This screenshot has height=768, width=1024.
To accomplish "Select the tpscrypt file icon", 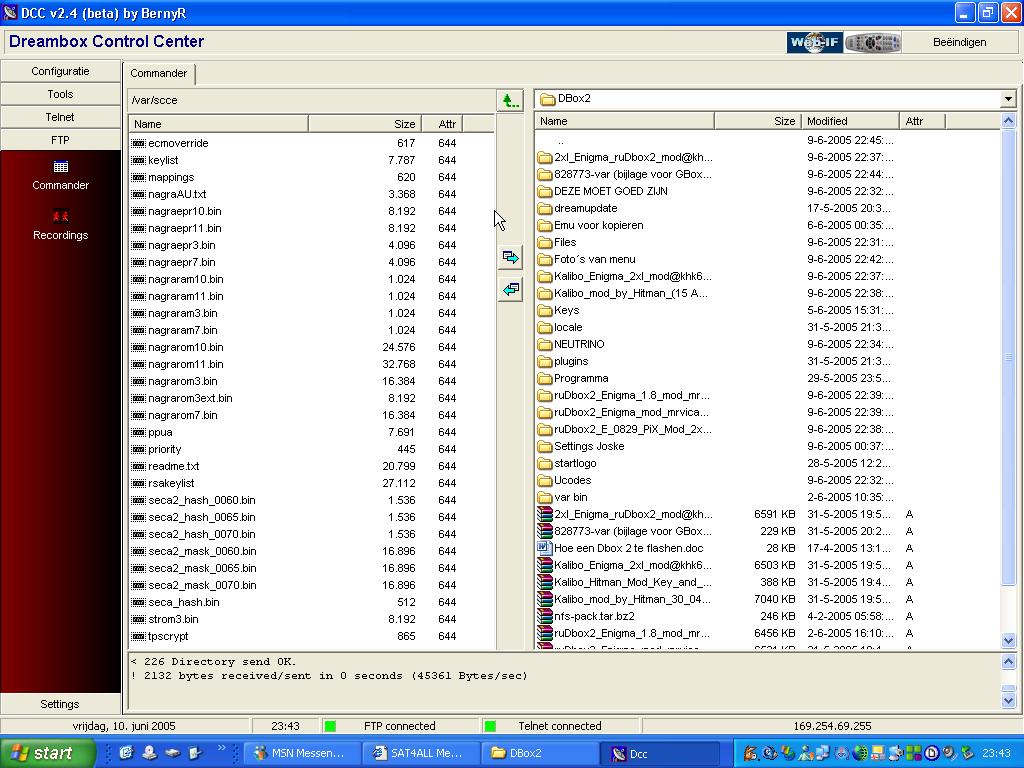I will click(x=138, y=636).
